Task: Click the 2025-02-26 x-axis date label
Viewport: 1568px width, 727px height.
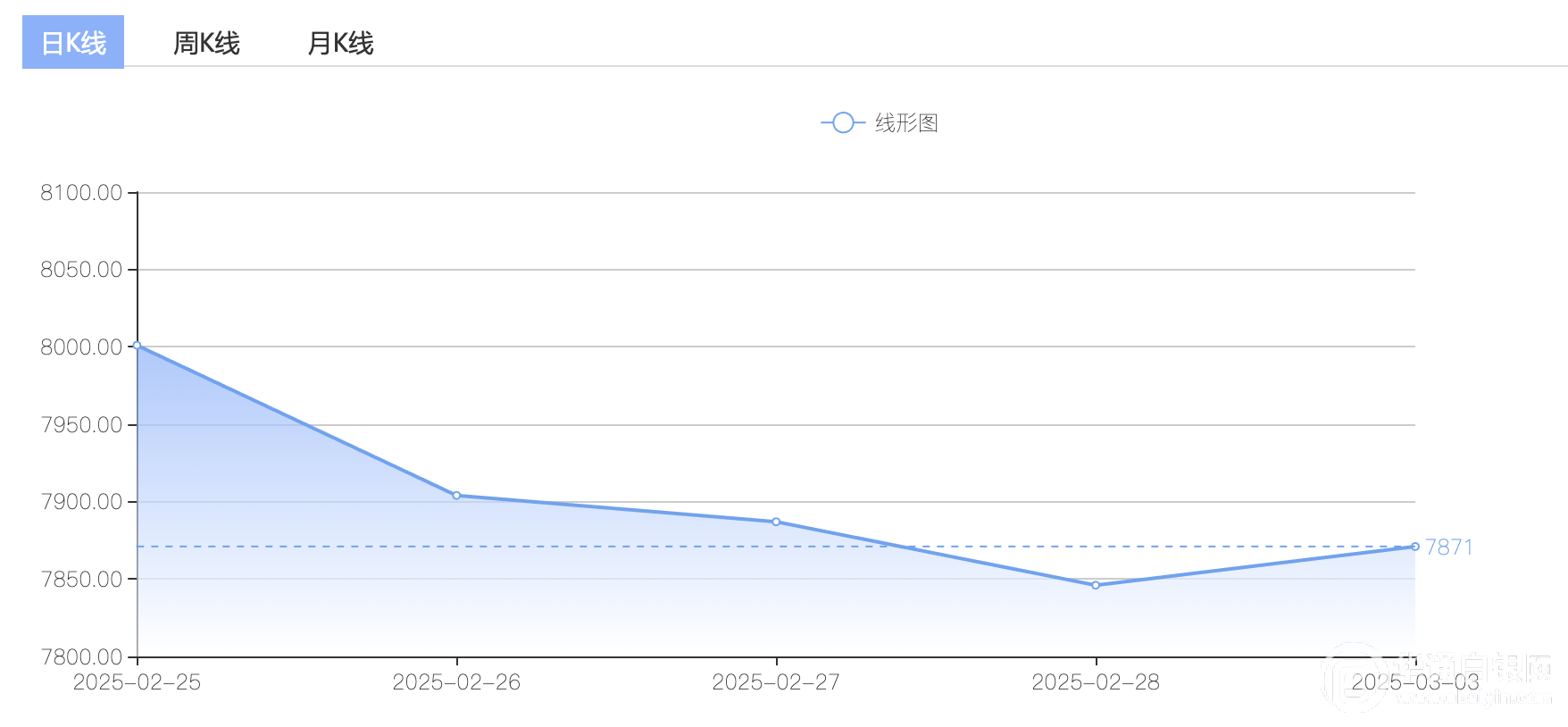Action: [456, 682]
